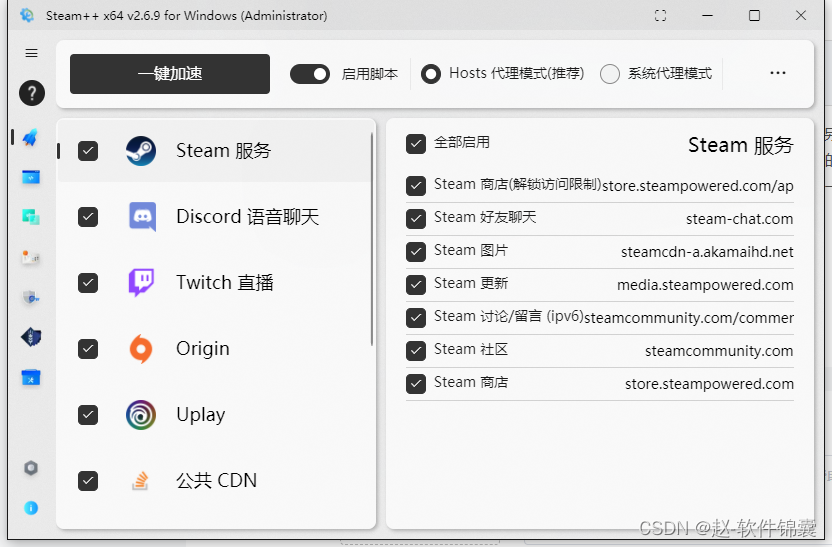Viewport: 832px width, 547px height.
Task: Uncheck the 公共 CDN checkbox
Action: point(88,481)
